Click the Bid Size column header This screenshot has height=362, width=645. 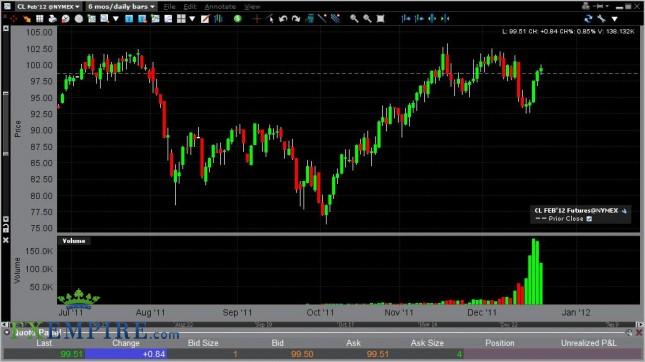pyautogui.click(x=203, y=343)
